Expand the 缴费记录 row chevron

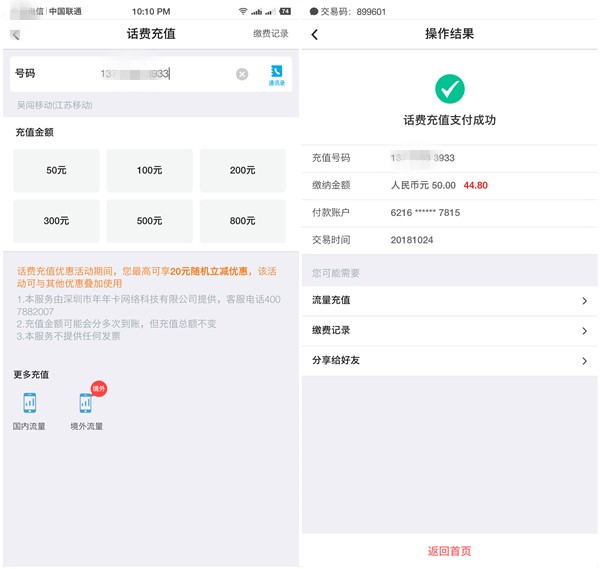[584, 331]
